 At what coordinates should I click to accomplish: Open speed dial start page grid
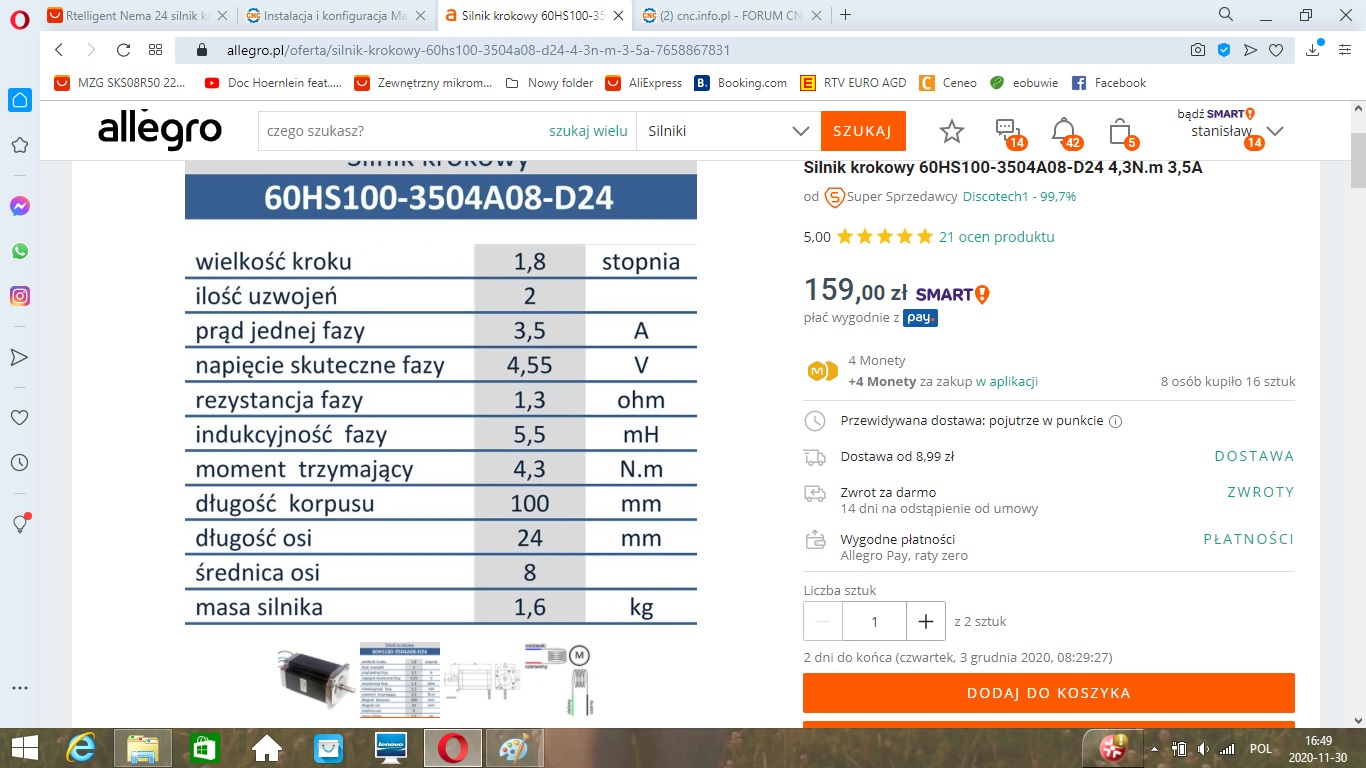(155, 50)
